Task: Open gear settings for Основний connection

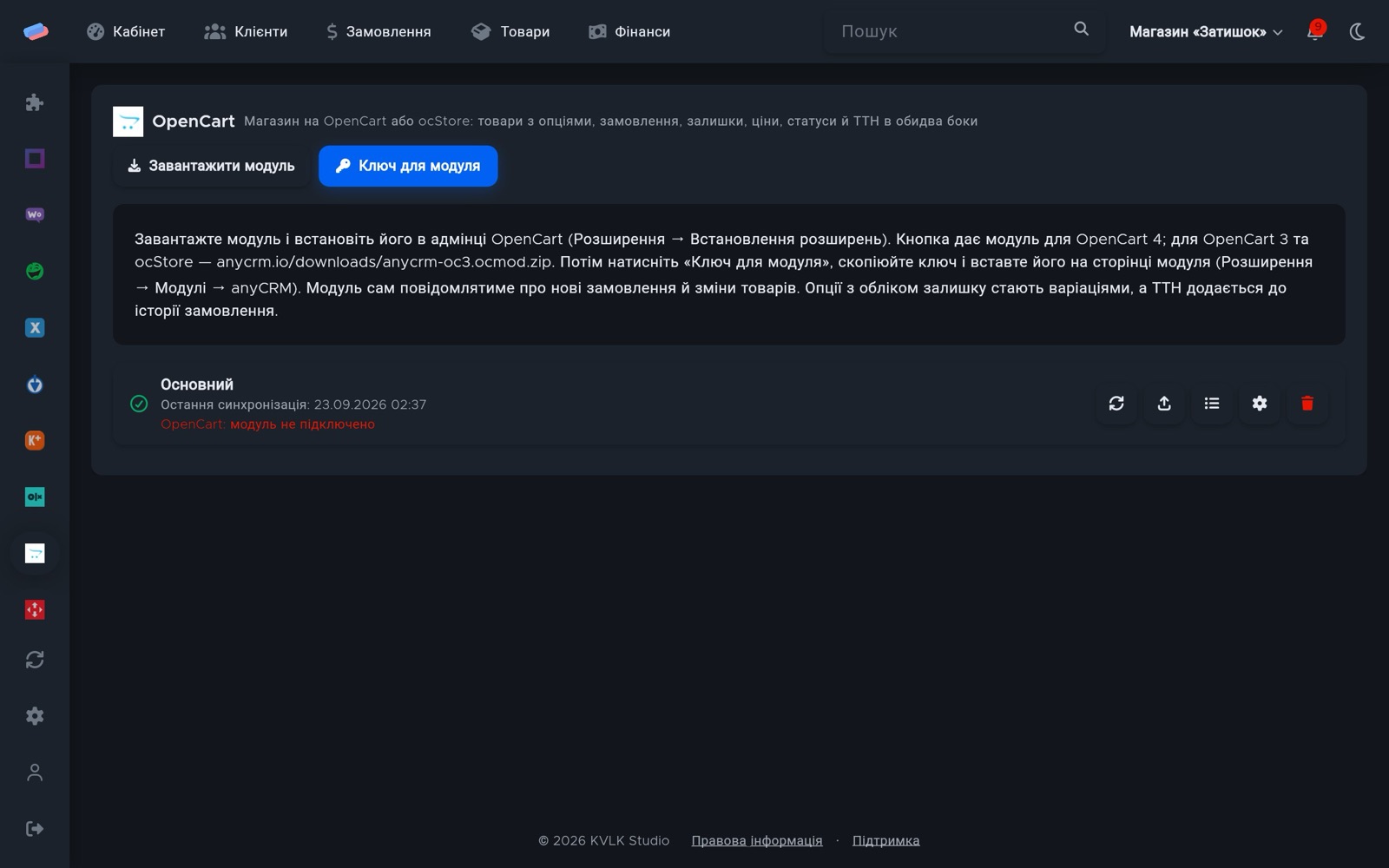Action: pyautogui.click(x=1260, y=404)
